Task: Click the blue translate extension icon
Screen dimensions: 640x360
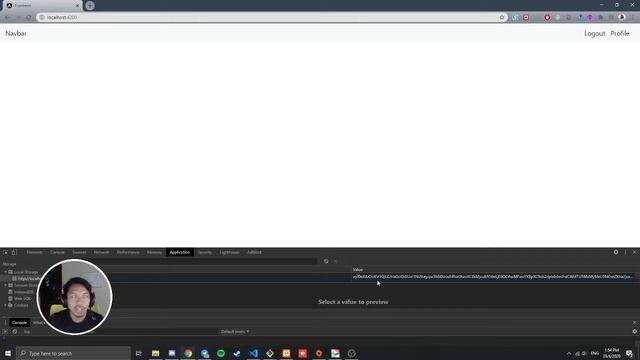Action: click(x=515, y=17)
